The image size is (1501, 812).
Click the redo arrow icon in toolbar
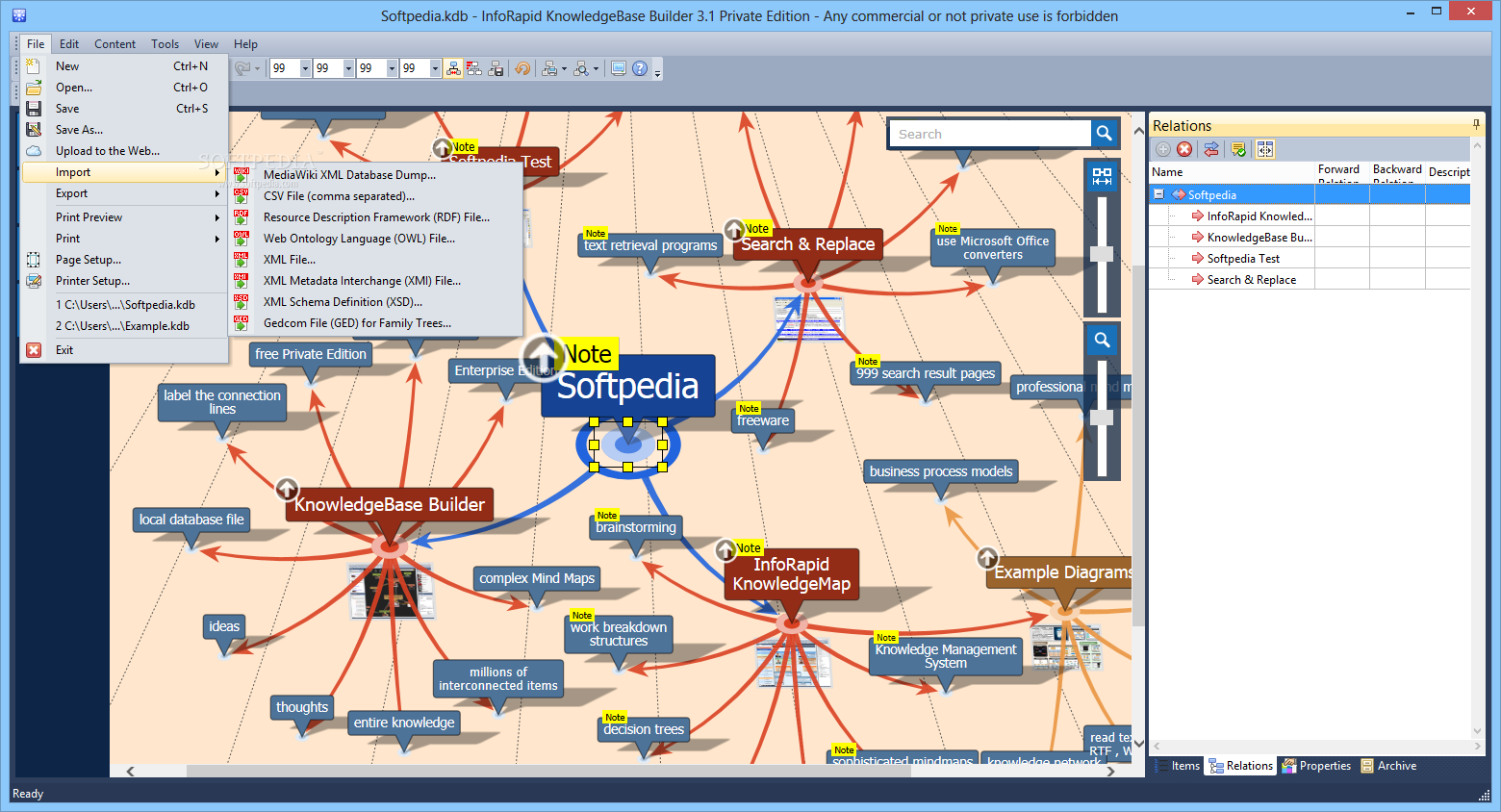(243, 68)
